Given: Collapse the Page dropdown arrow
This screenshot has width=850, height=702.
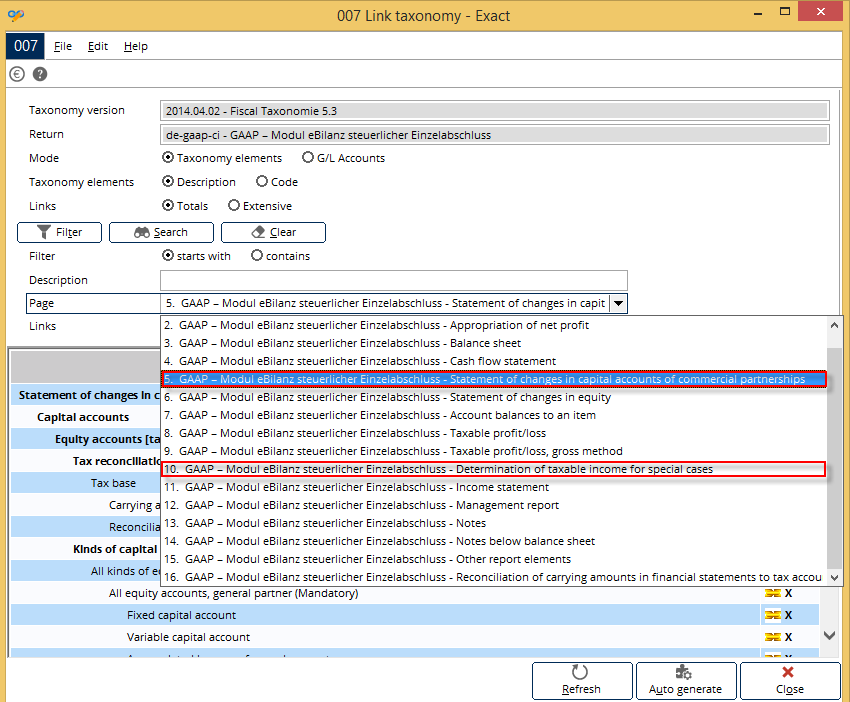Looking at the screenshot, I should pos(618,304).
